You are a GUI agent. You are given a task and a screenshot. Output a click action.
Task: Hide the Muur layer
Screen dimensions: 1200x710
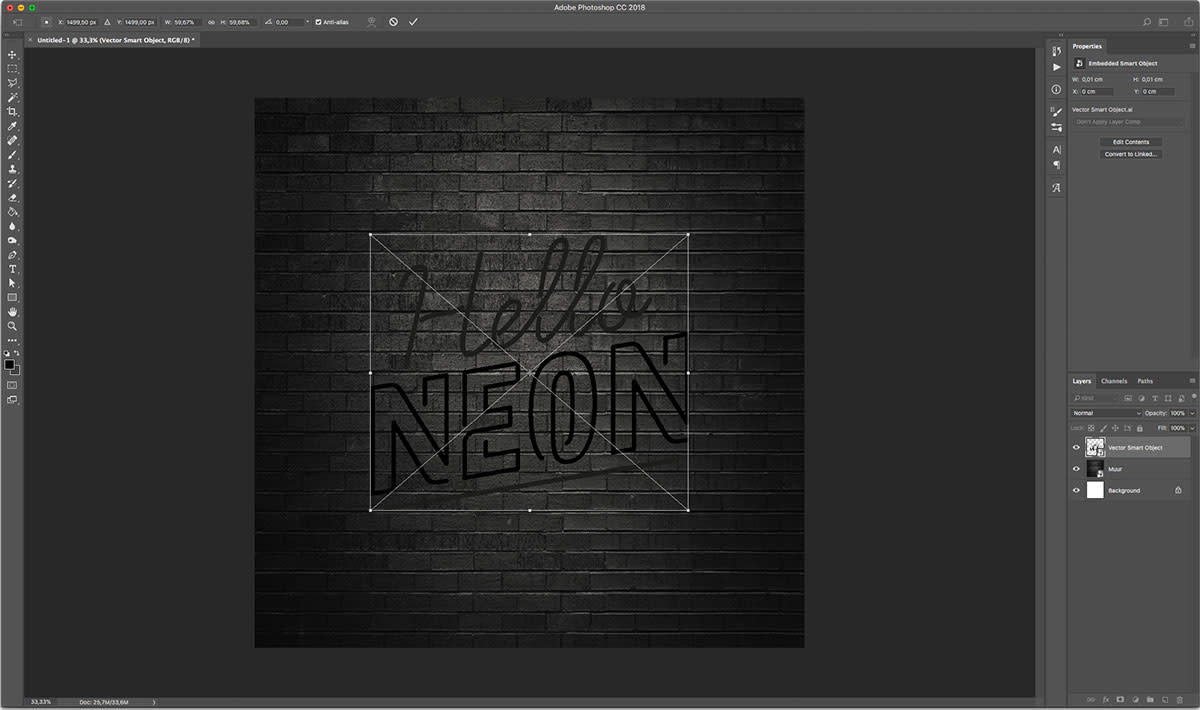click(1076, 469)
